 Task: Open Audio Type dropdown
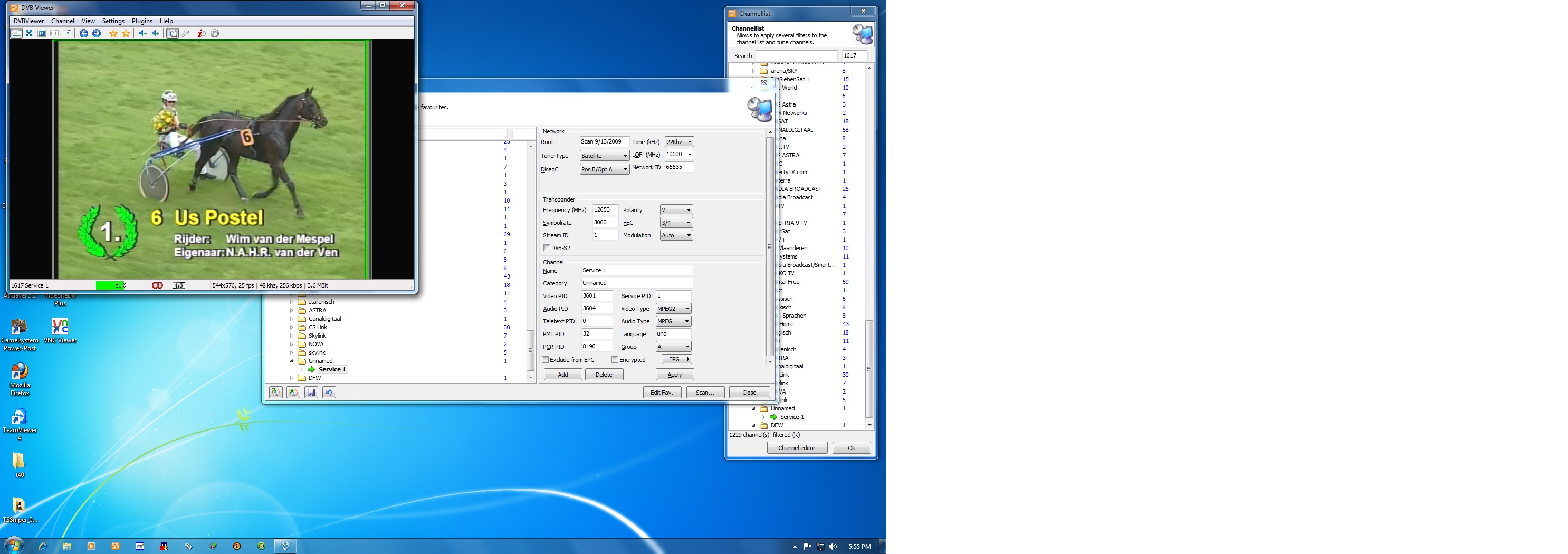(673, 321)
